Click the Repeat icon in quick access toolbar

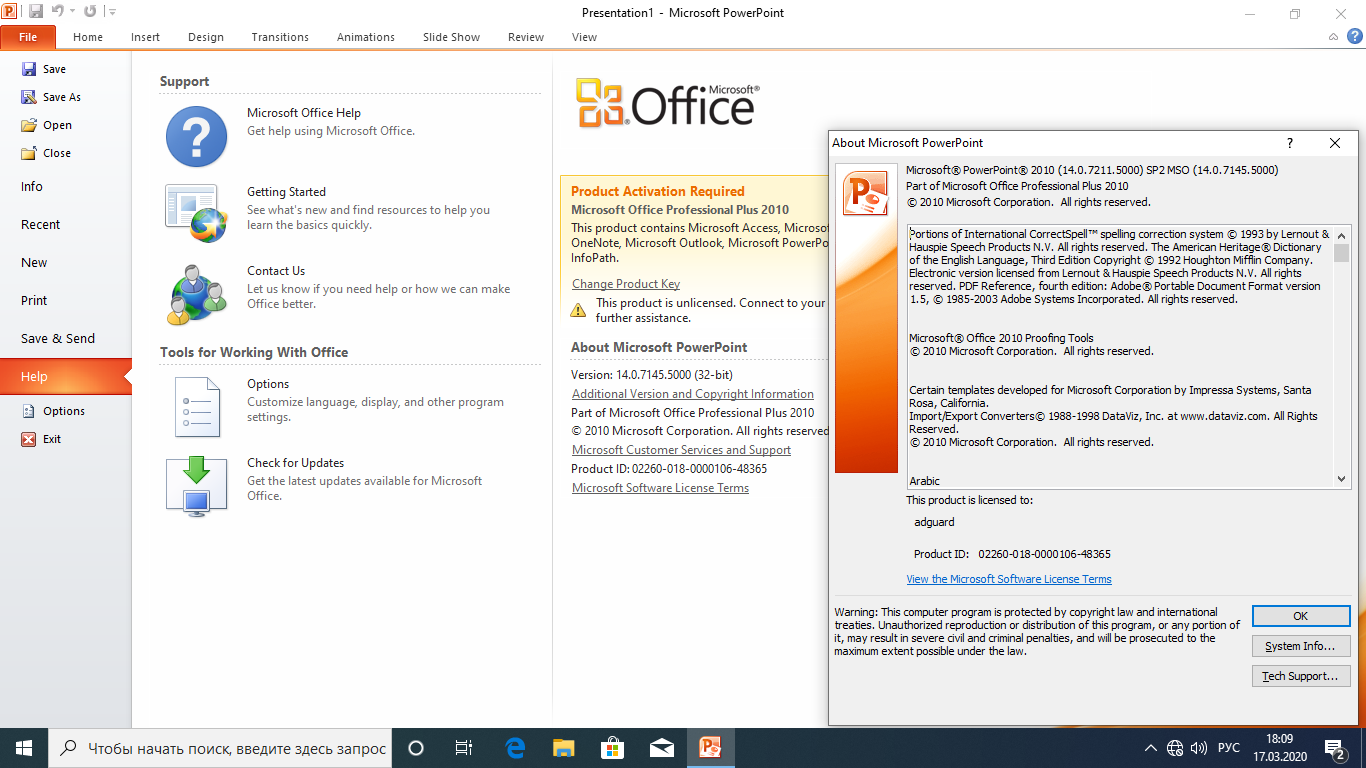[x=90, y=12]
